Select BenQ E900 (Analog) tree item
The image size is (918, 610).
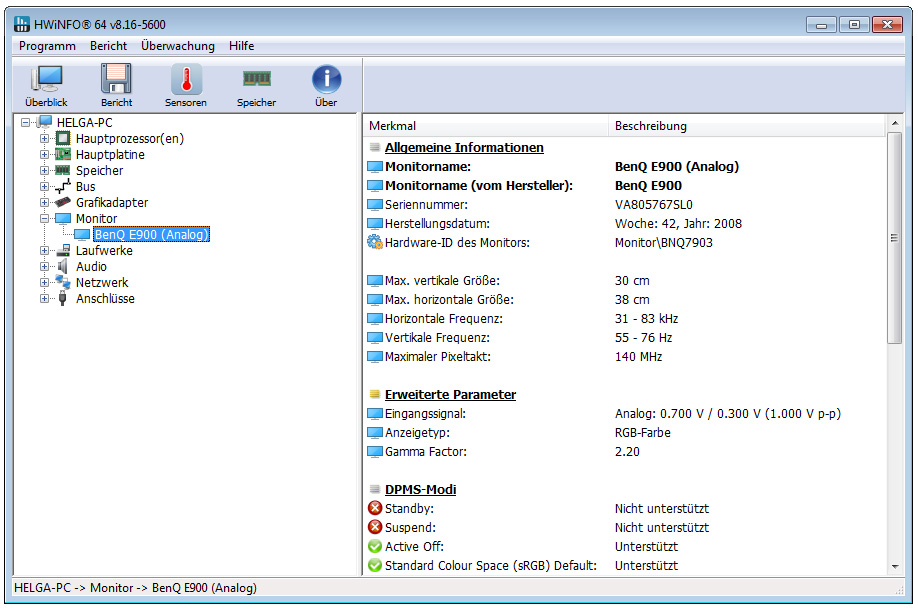click(x=150, y=235)
